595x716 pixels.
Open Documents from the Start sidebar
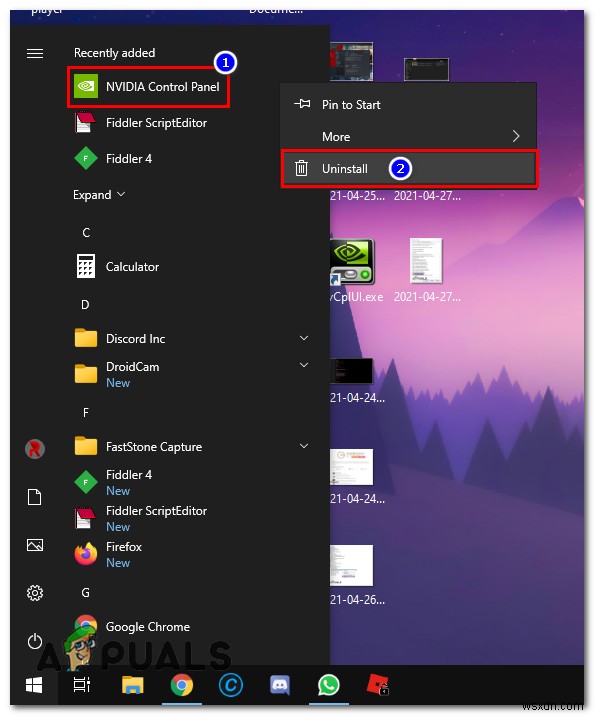click(x=35, y=497)
